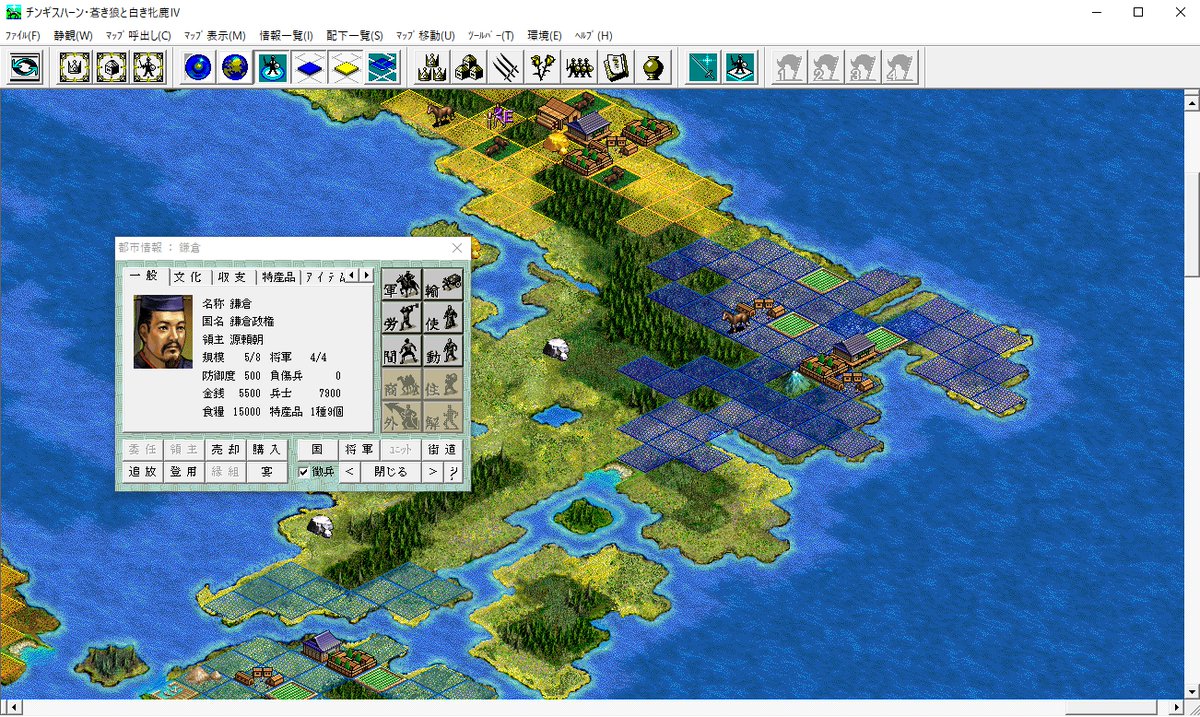
Task: Open the ツールバー(T) menu
Action: point(491,35)
